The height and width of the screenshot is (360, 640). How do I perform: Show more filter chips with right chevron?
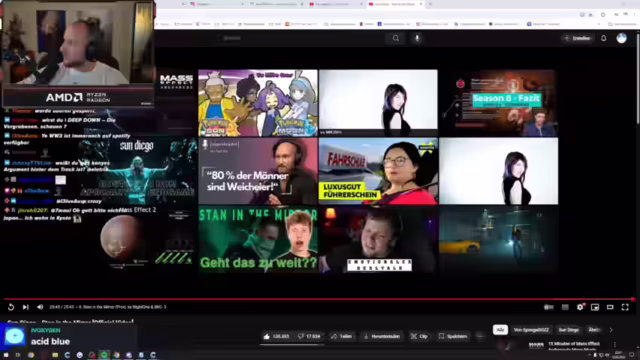point(611,330)
